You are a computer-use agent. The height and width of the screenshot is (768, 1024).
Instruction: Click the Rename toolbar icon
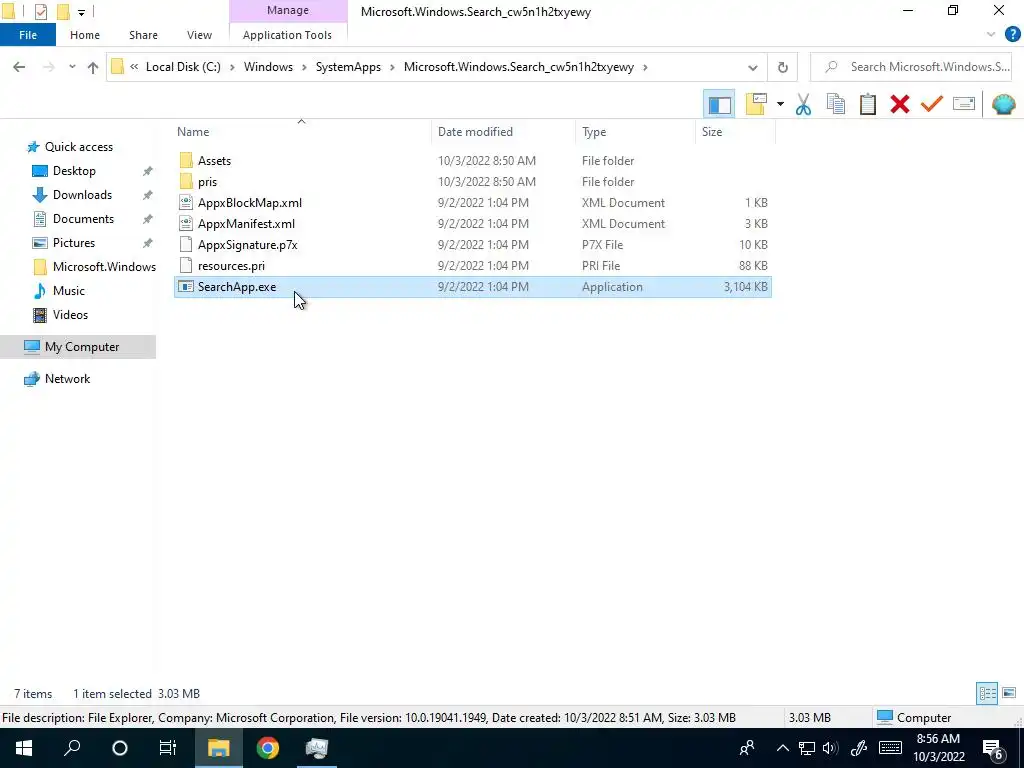964,104
